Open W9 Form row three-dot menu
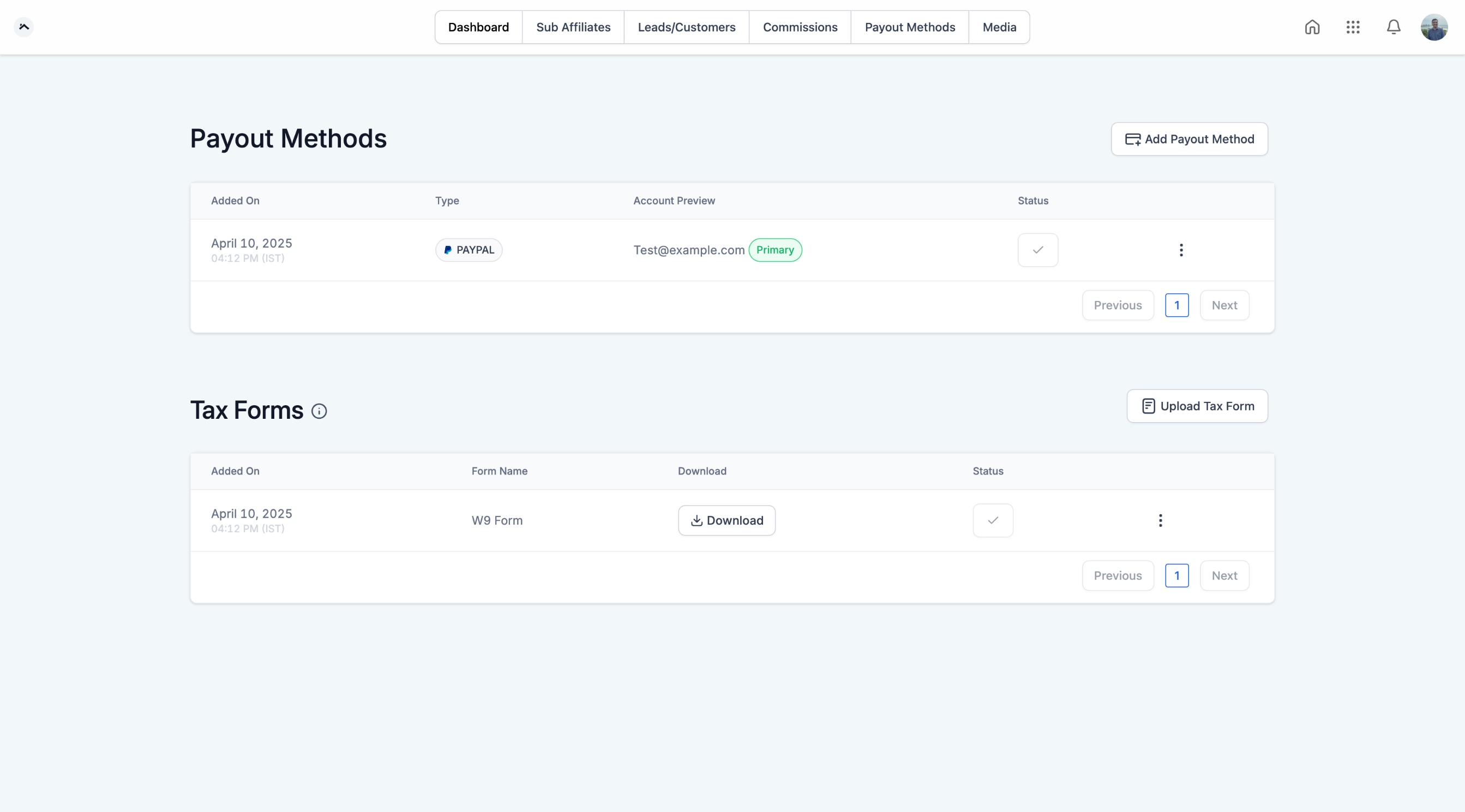The image size is (1465, 812). (1161, 520)
